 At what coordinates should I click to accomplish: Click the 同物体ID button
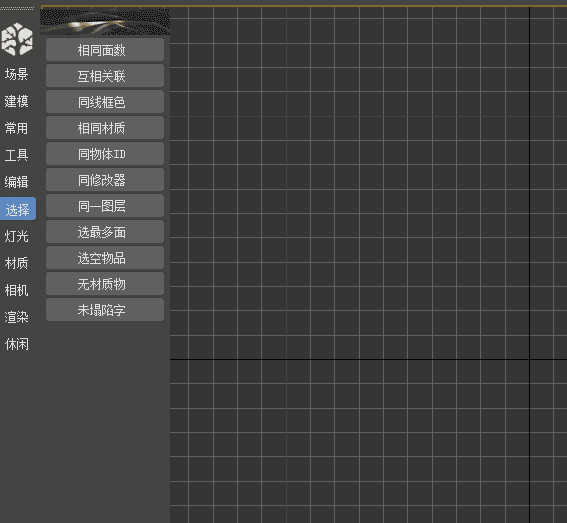point(105,154)
